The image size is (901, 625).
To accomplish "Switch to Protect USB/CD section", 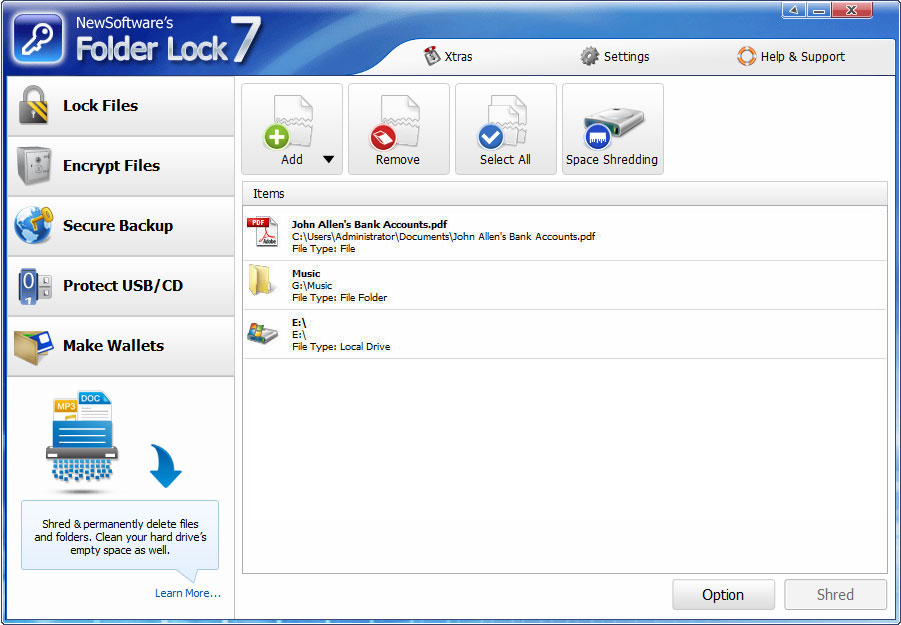I will (x=121, y=286).
